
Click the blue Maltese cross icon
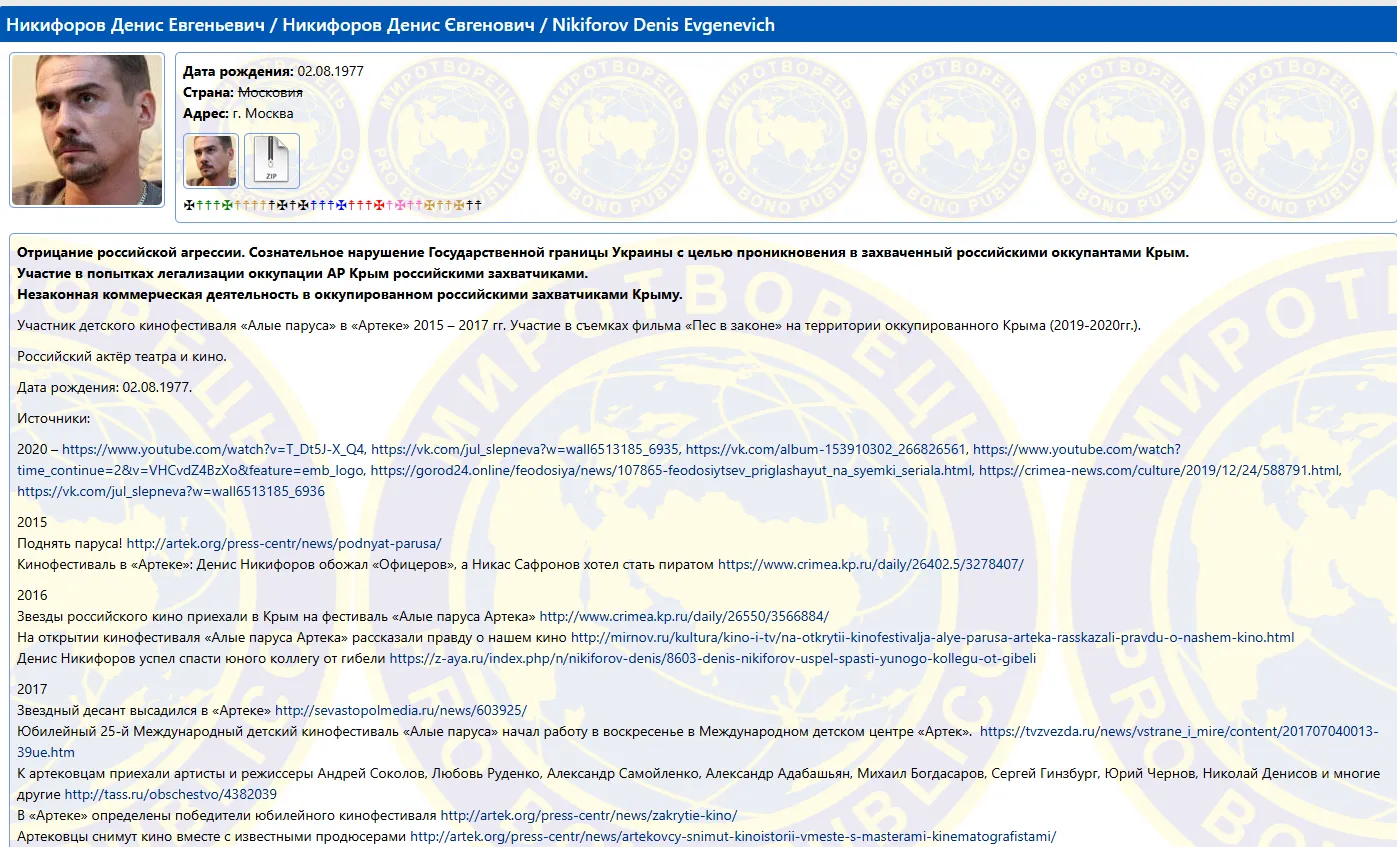pos(341,205)
